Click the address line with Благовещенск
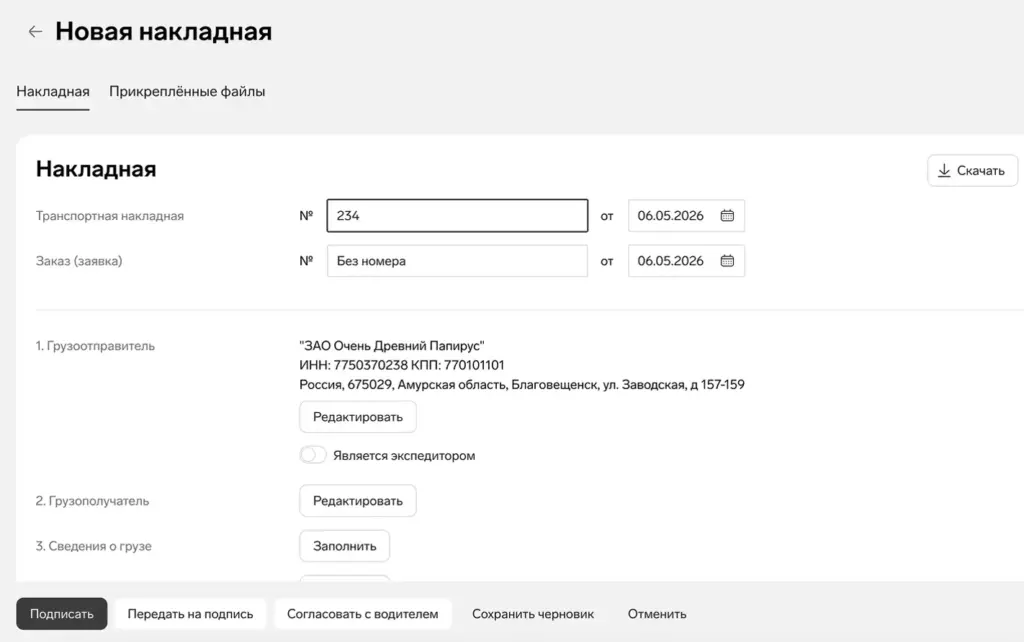1024x642 pixels. click(522, 385)
